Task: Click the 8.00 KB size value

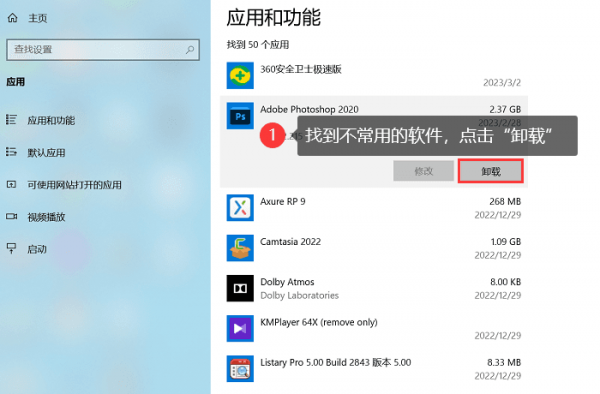Action: [x=505, y=282]
